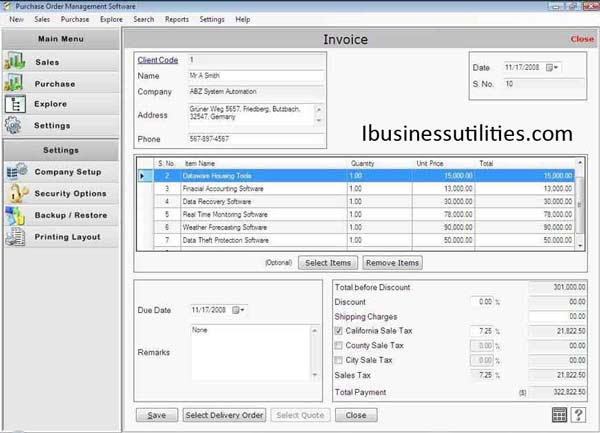The height and width of the screenshot is (433, 600).
Task: Click the Address box scroll up arrow
Action: point(319,109)
